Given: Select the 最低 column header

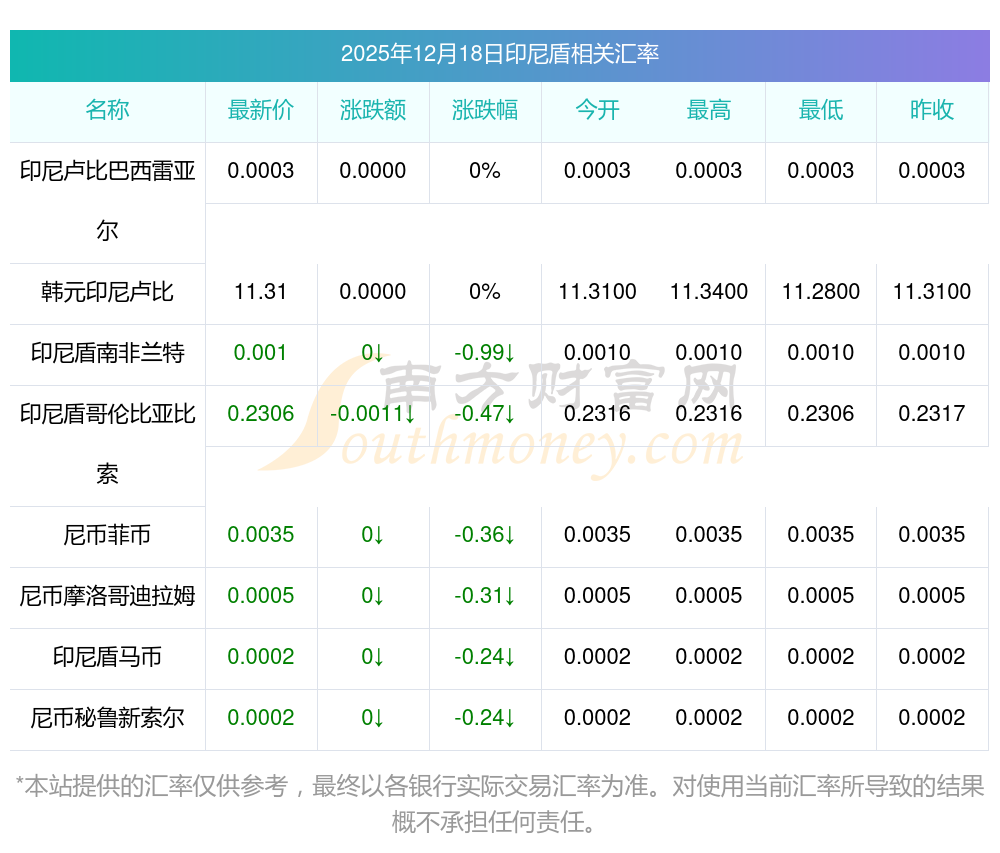Looking at the screenshot, I should [x=821, y=110].
